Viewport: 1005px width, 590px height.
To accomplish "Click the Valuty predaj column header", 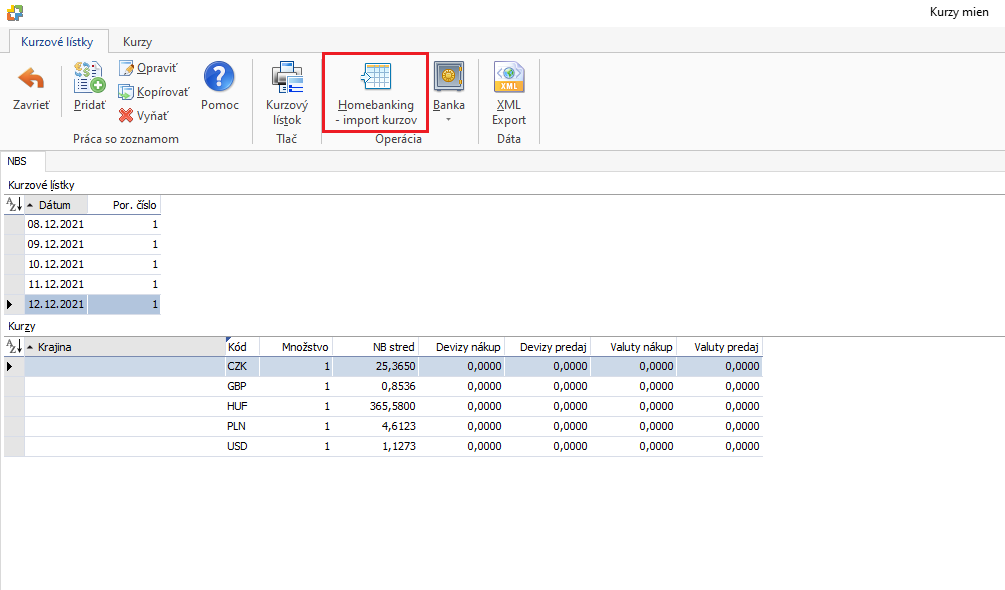I will pos(719,347).
